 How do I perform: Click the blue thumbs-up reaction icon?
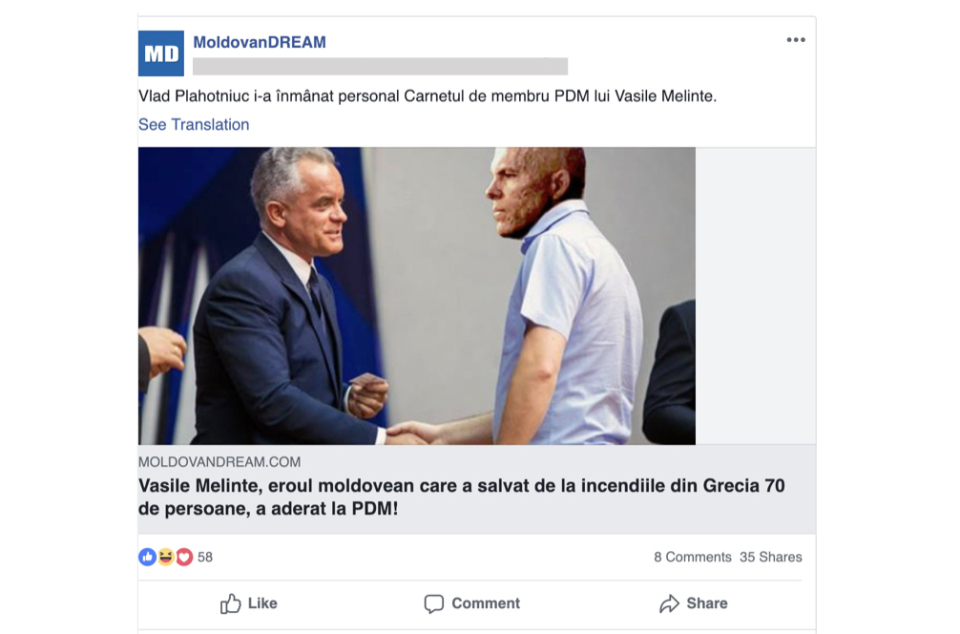[x=147, y=557]
